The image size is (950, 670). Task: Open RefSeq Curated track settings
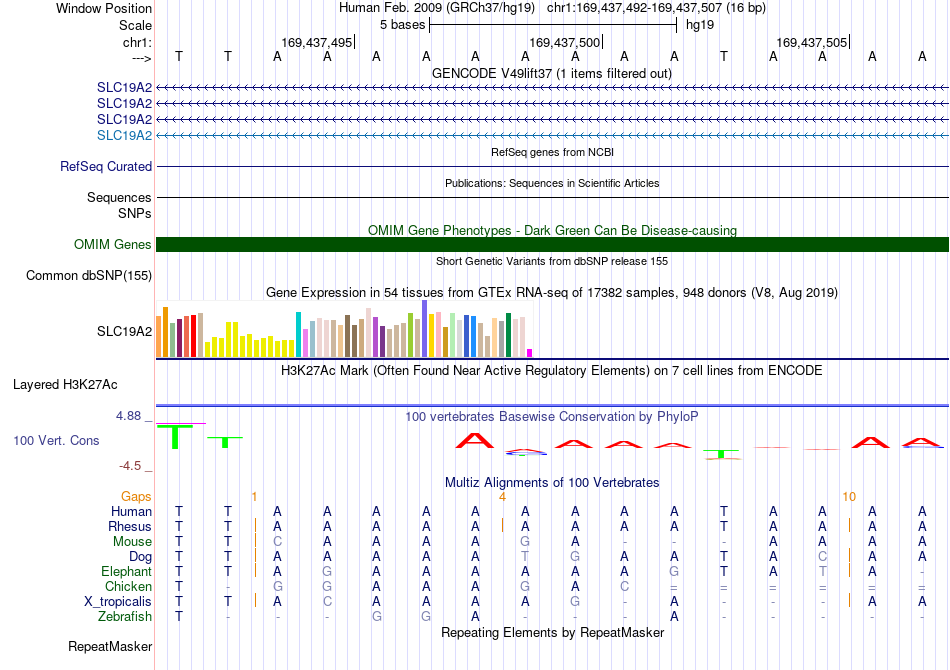click(x=105, y=167)
